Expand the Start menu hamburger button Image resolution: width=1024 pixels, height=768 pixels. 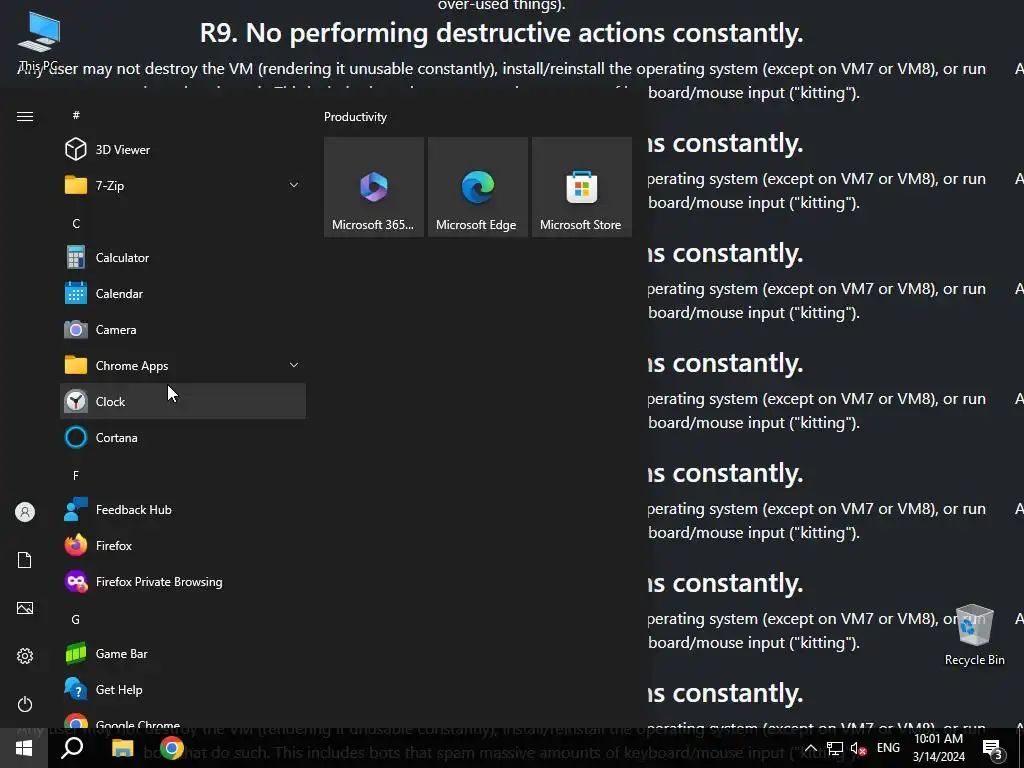tap(25, 116)
